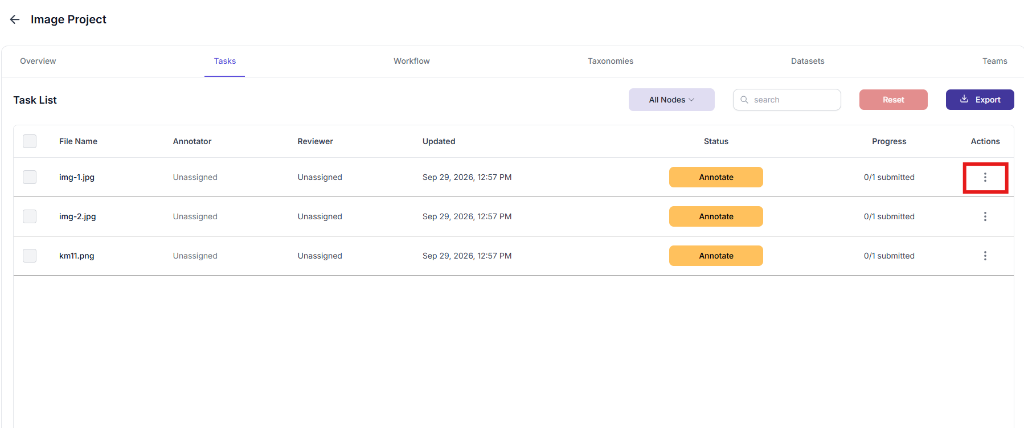The width and height of the screenshot is (1024, 428).
Task: Go back using the arrow beside Image Project
Action: [x=14, y=20]
